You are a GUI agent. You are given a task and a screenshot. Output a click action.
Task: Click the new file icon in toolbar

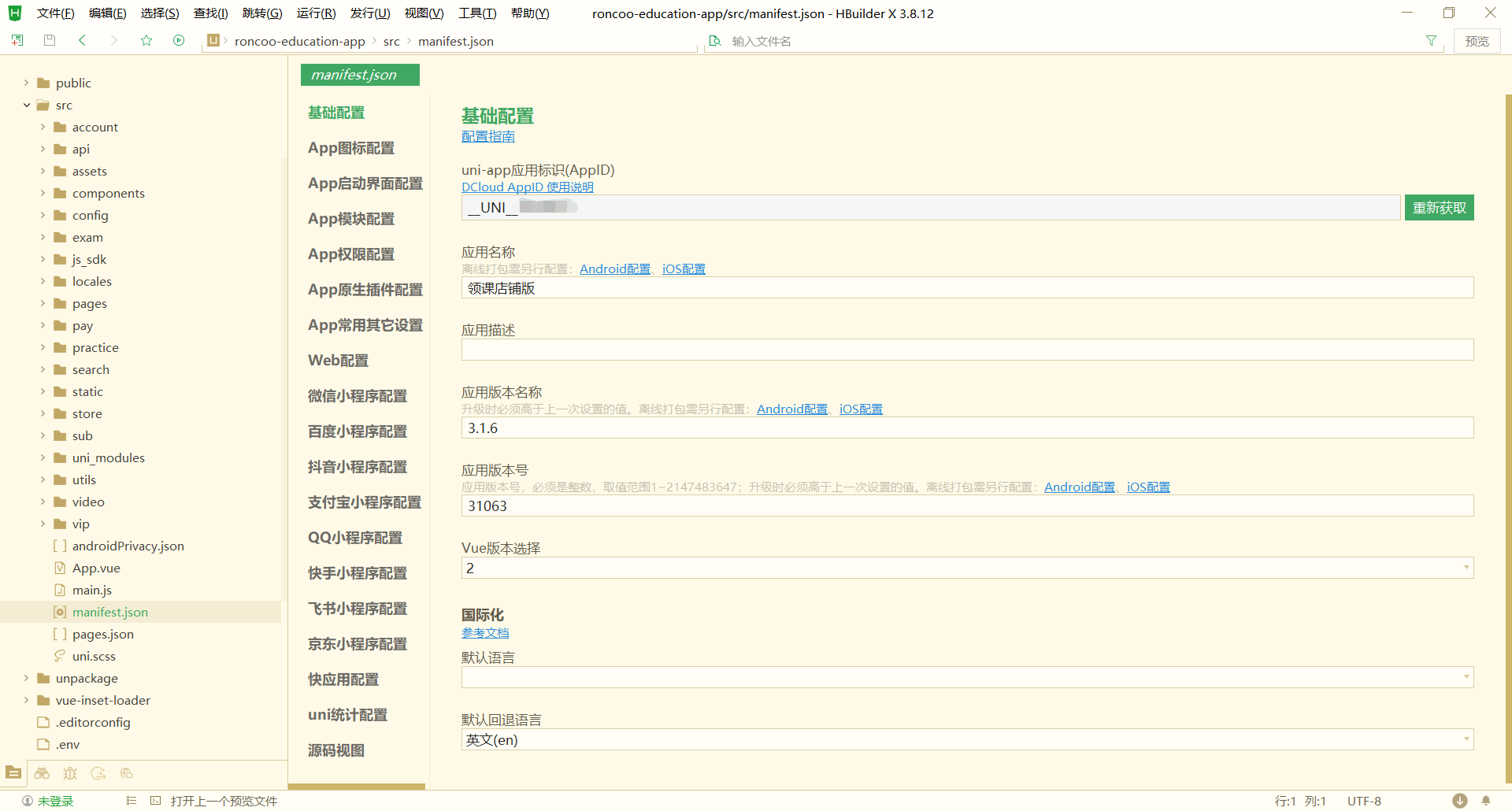tap(17, 40)
